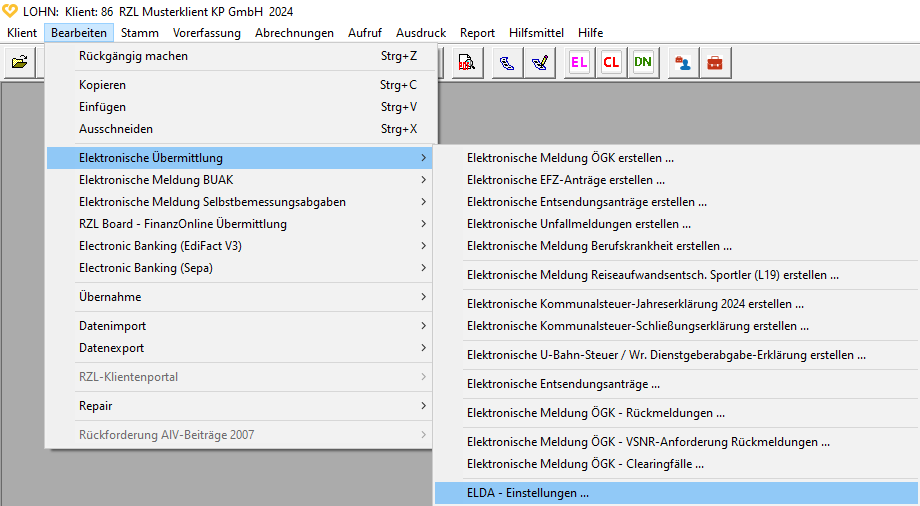The height and width of the screenshot is (506, 920).
Task: Click the document preview magnifier icon
Action: click(466, 62)
